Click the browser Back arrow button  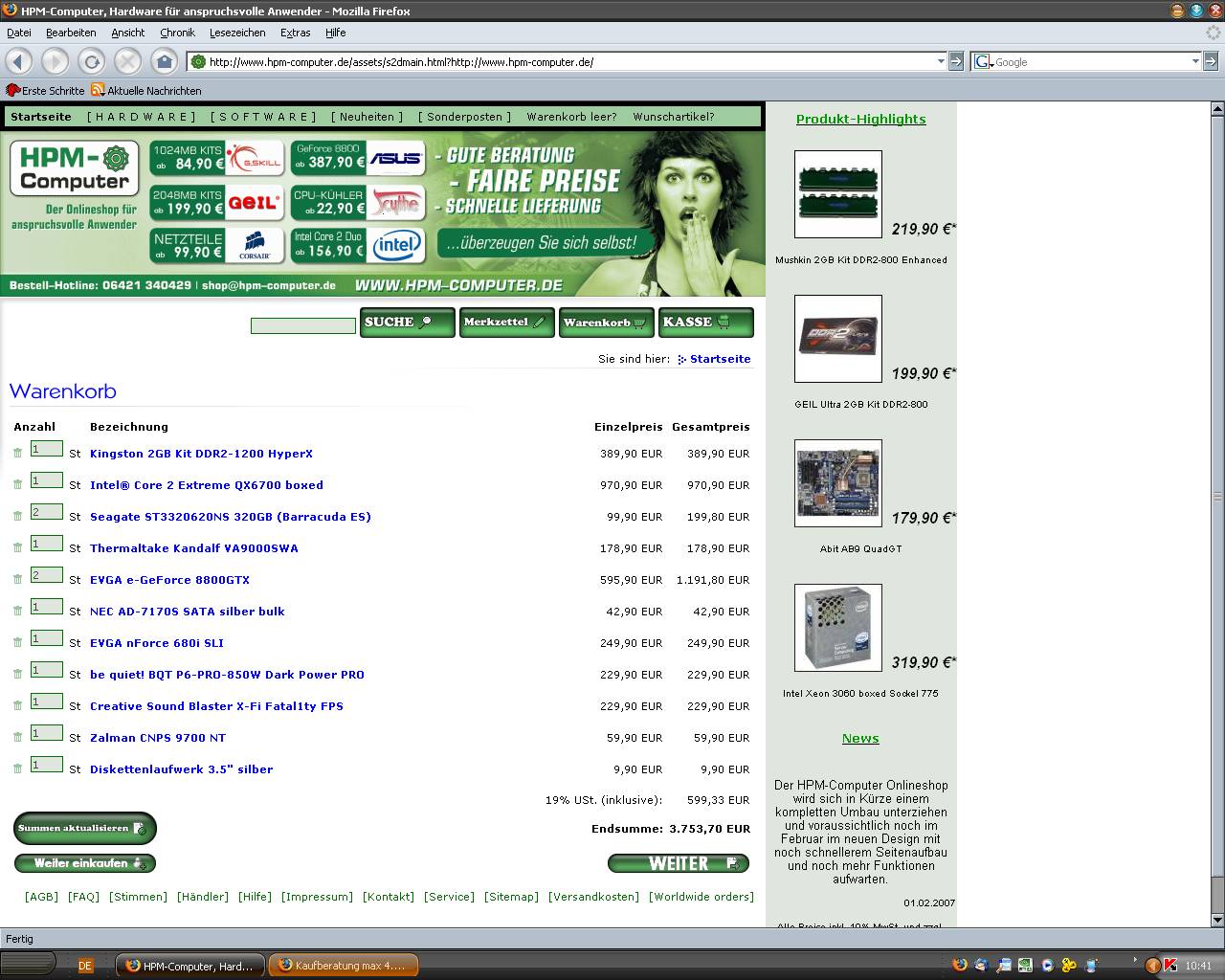tap(19, 61)
